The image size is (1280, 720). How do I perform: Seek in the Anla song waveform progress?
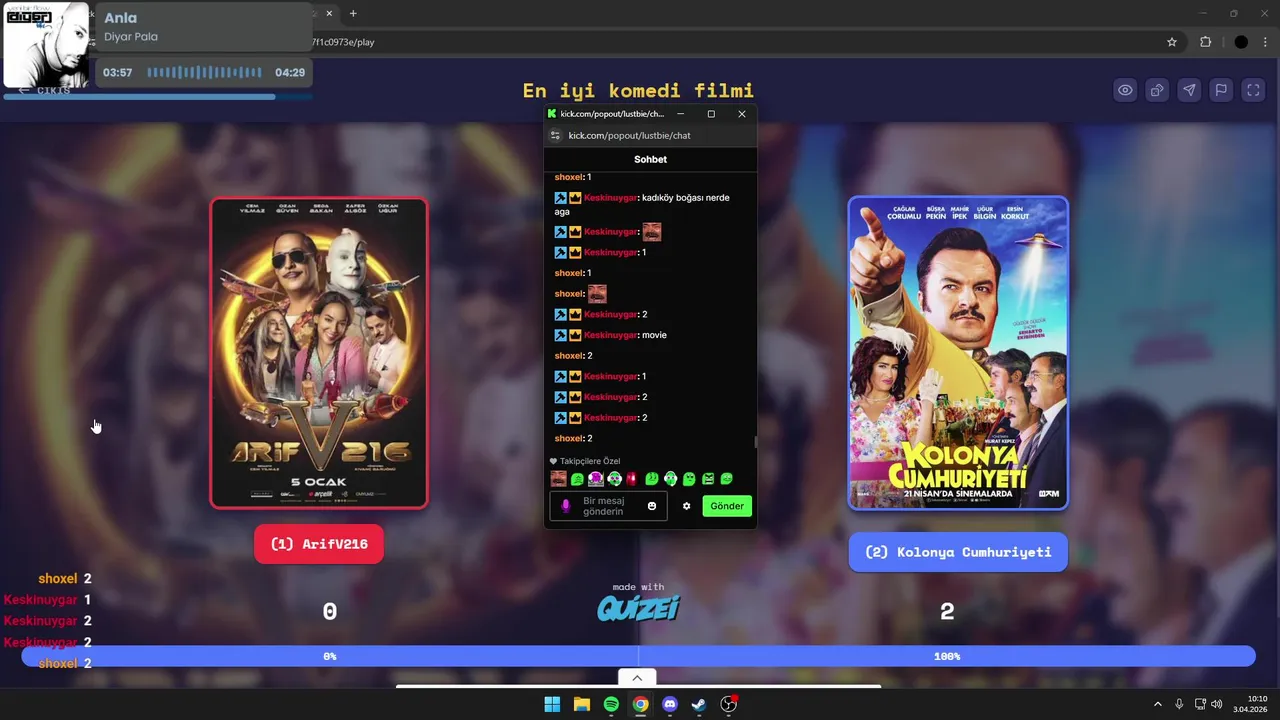coord(205,72)
